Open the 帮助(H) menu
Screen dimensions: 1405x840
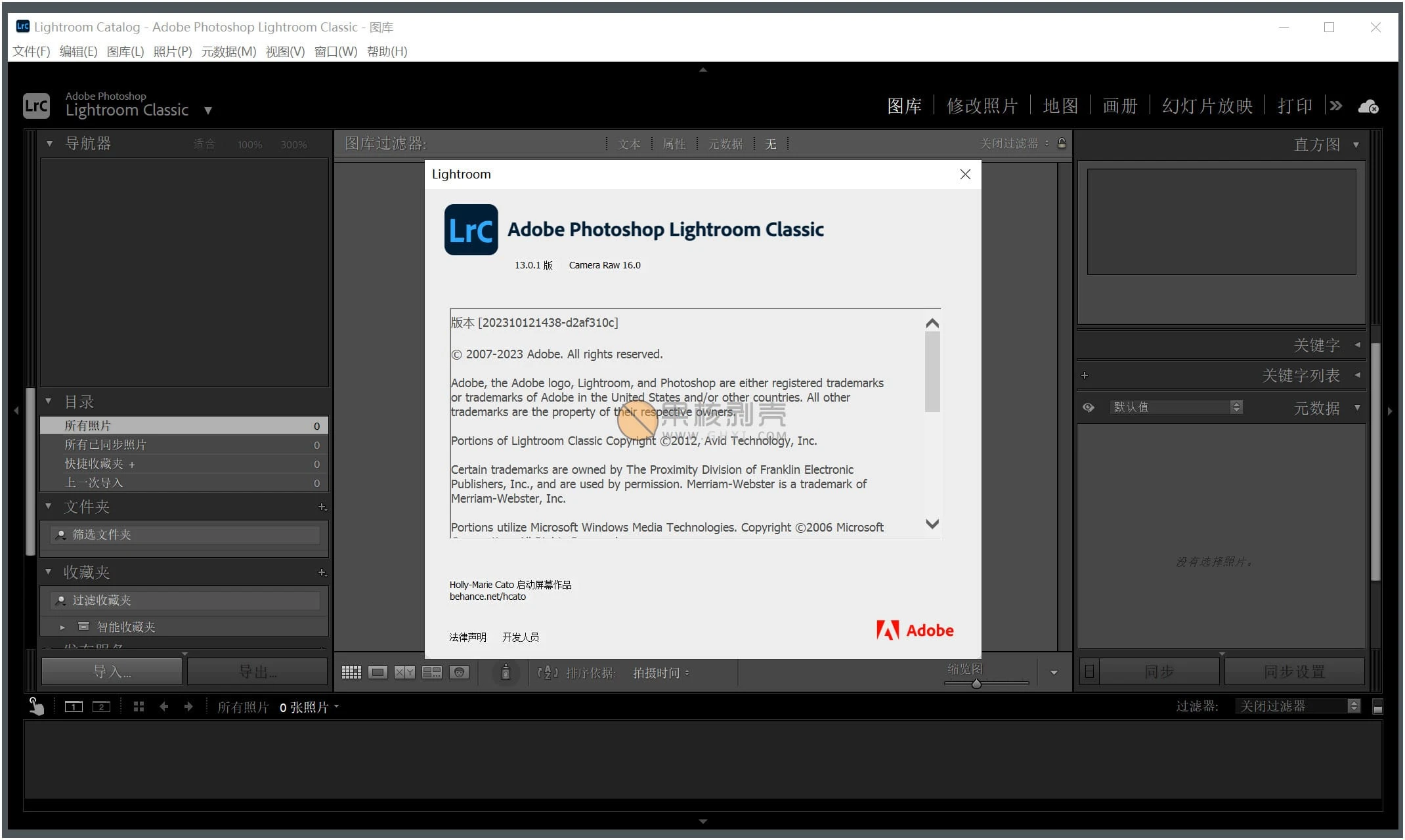tap(387, 51)
